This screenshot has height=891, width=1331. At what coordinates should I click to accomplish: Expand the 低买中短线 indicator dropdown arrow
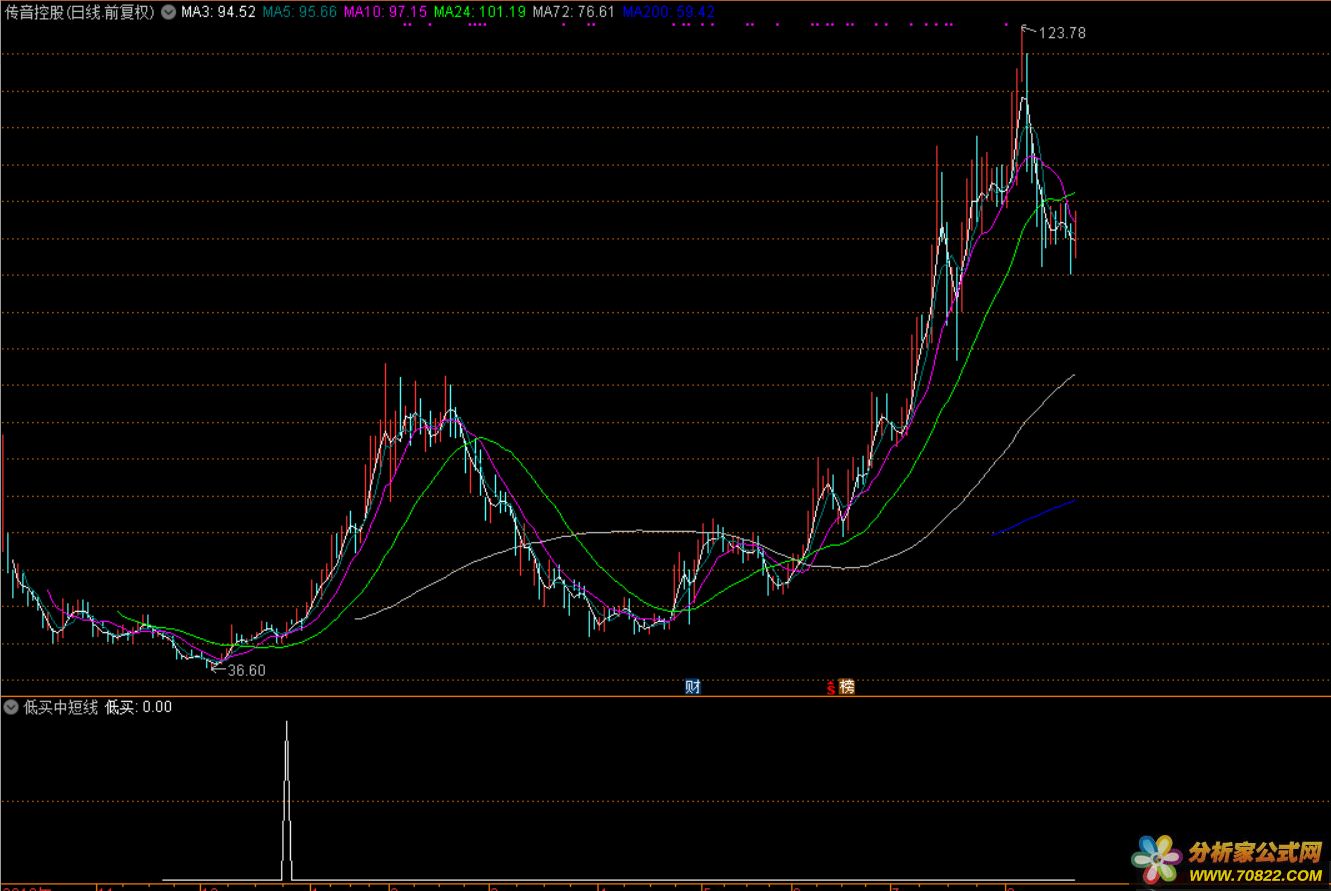pos(11,707)
